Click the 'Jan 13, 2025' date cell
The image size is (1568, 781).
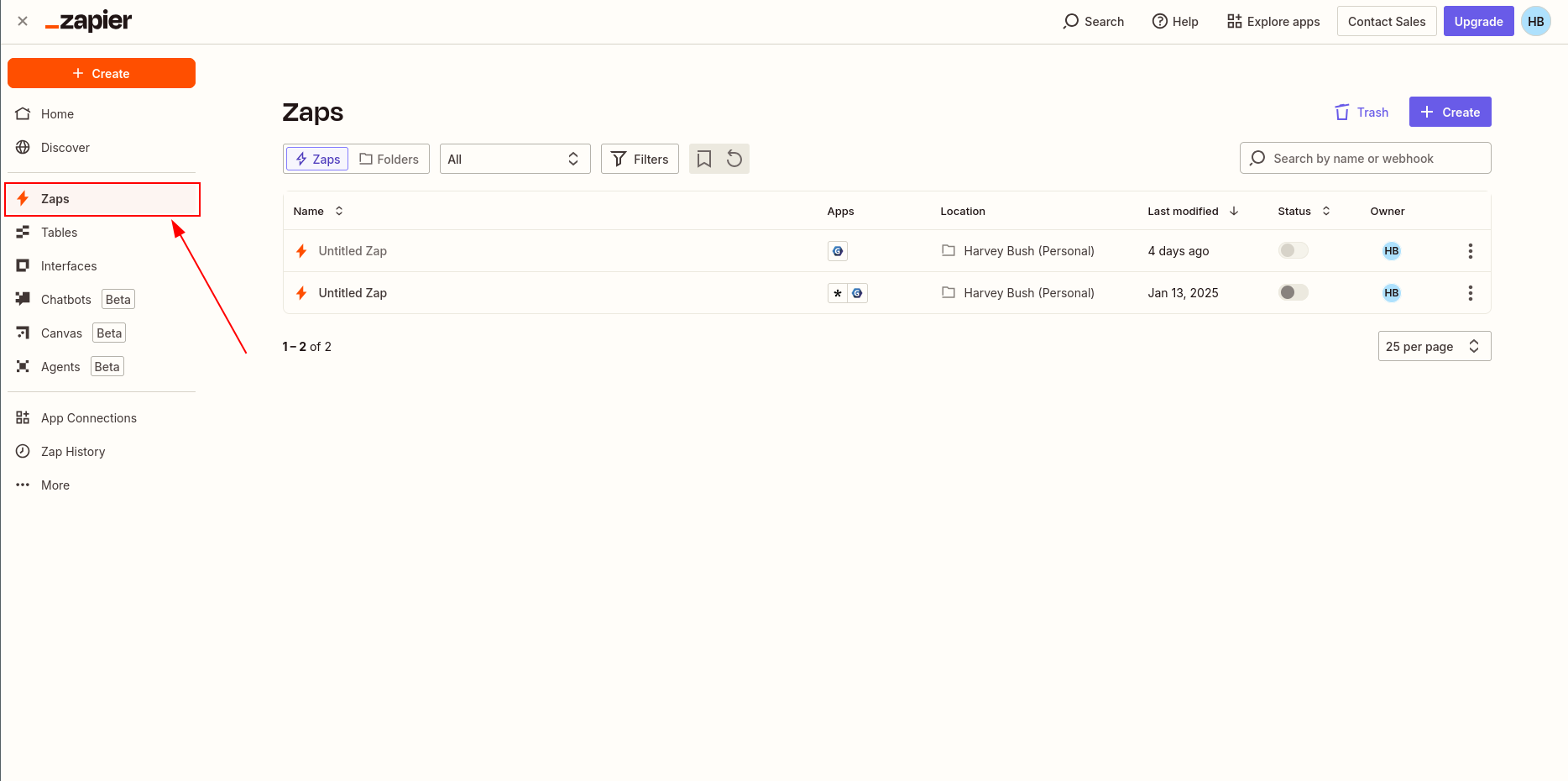point(1183,293)
